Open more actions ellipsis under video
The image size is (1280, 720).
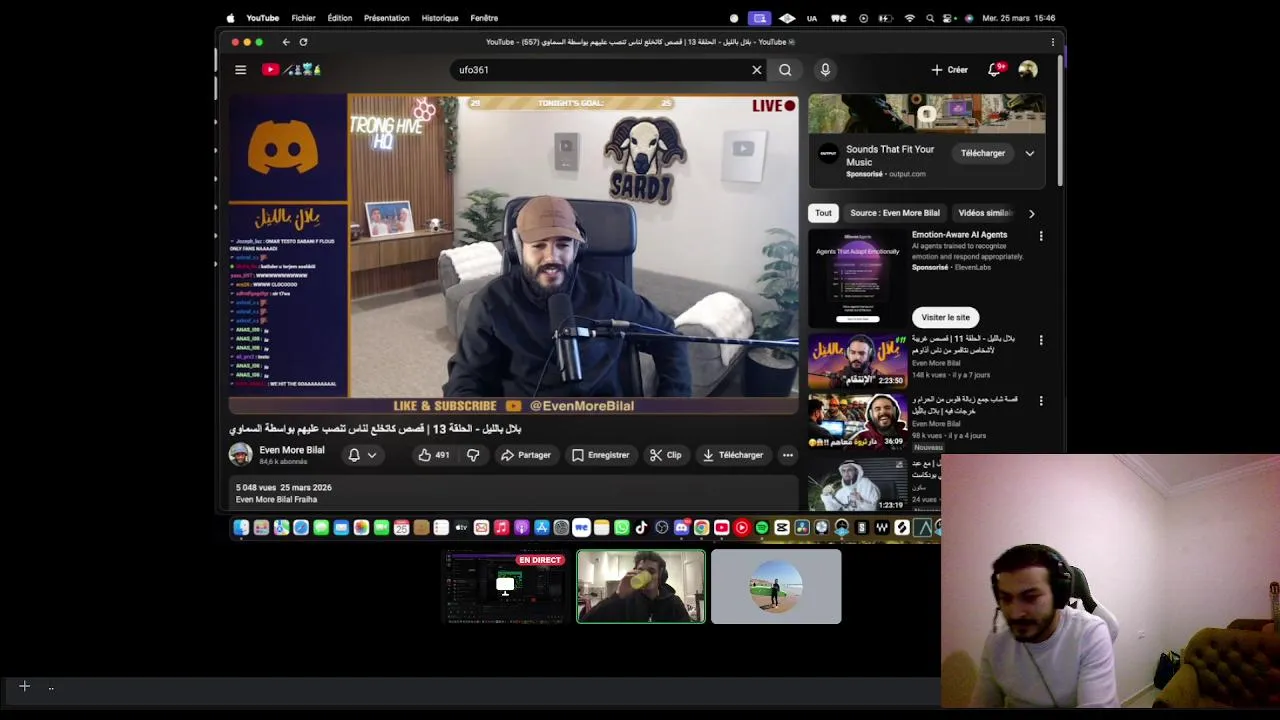pyautogui.click(x=788, y=455)
